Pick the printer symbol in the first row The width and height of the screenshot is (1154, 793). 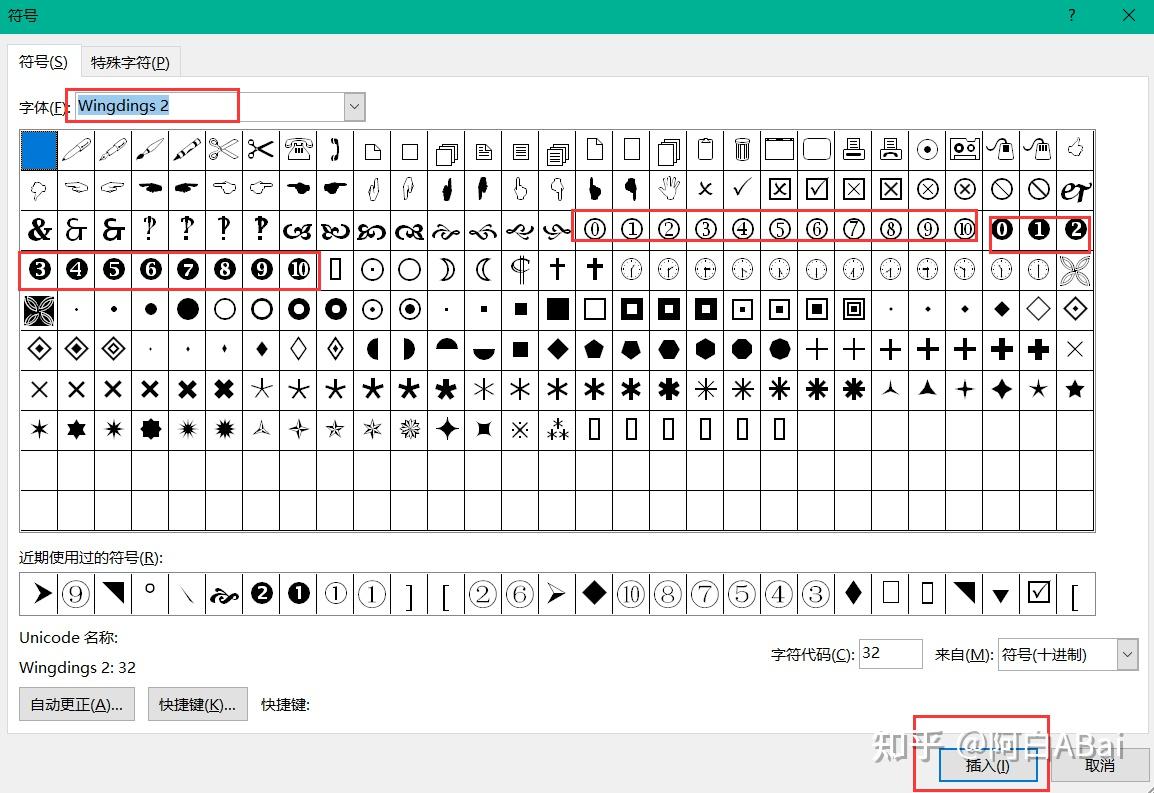[x=854, y=150]
